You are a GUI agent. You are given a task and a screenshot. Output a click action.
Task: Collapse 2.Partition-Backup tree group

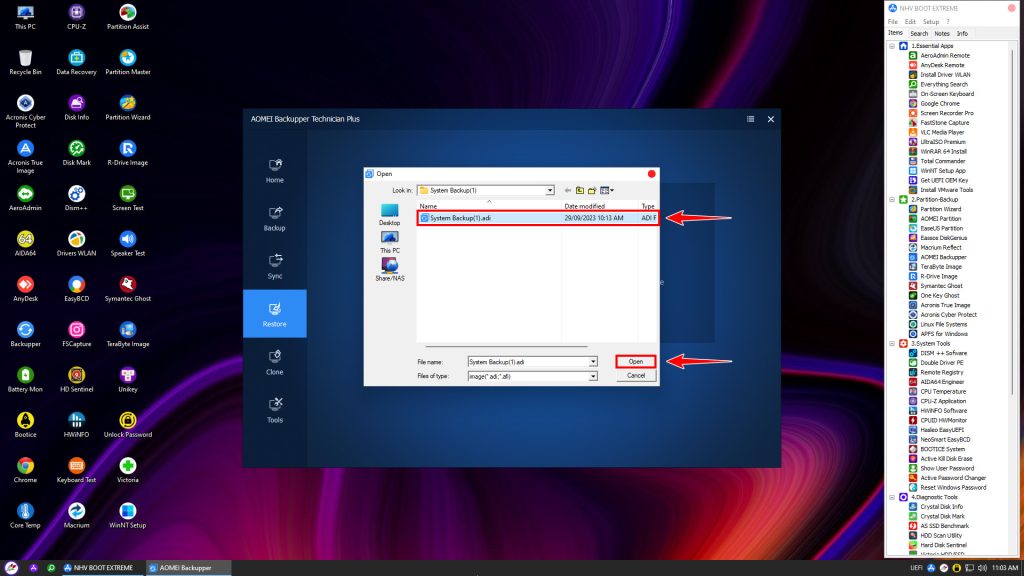(892, 200)
